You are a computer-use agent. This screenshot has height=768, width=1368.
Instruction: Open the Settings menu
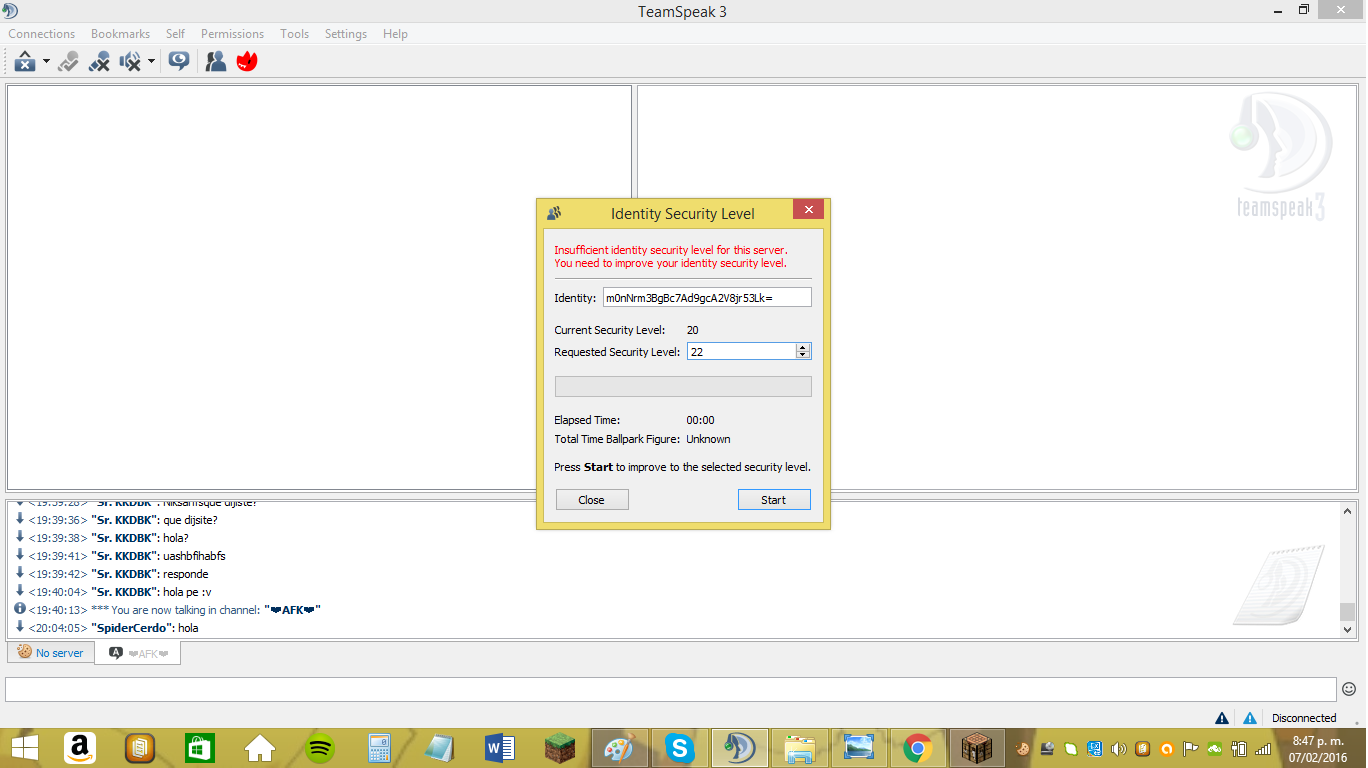[346, 34]
